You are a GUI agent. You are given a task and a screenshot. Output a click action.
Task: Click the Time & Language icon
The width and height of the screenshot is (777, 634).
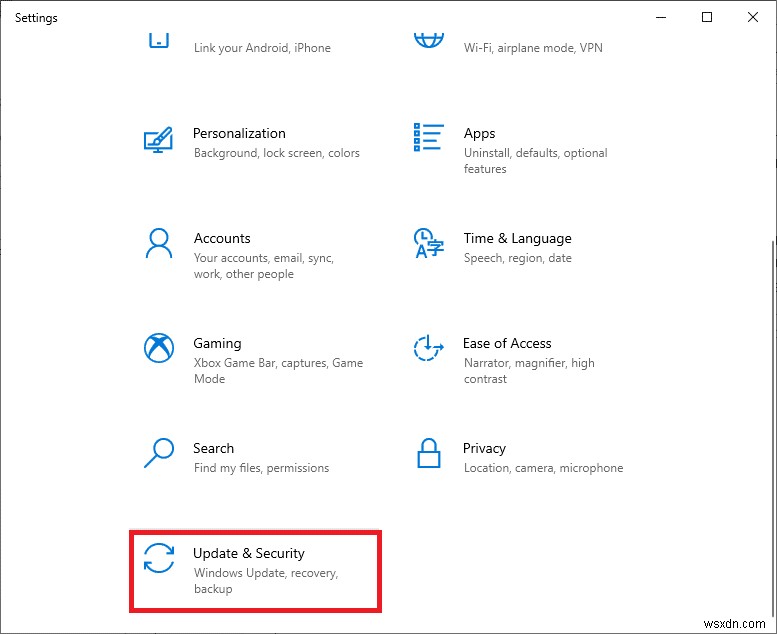point(428,243)
